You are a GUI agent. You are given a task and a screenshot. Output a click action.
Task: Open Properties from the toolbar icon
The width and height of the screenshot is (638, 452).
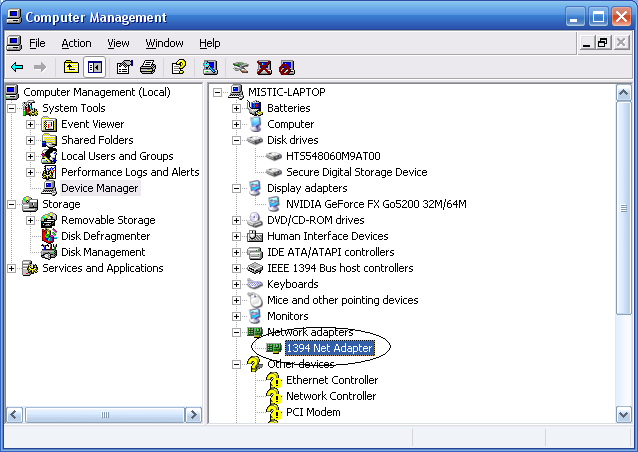tap(125, 67)
